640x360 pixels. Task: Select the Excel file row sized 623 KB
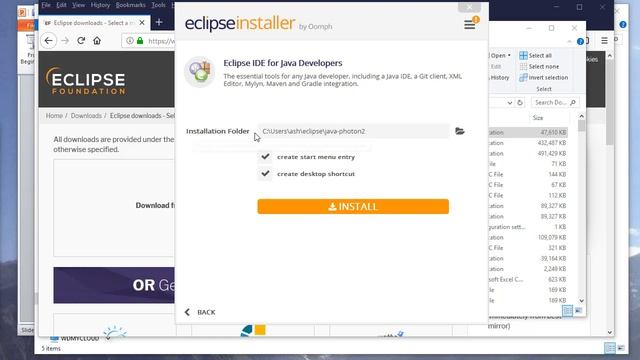pyautogui.click(x=527, y=280)
